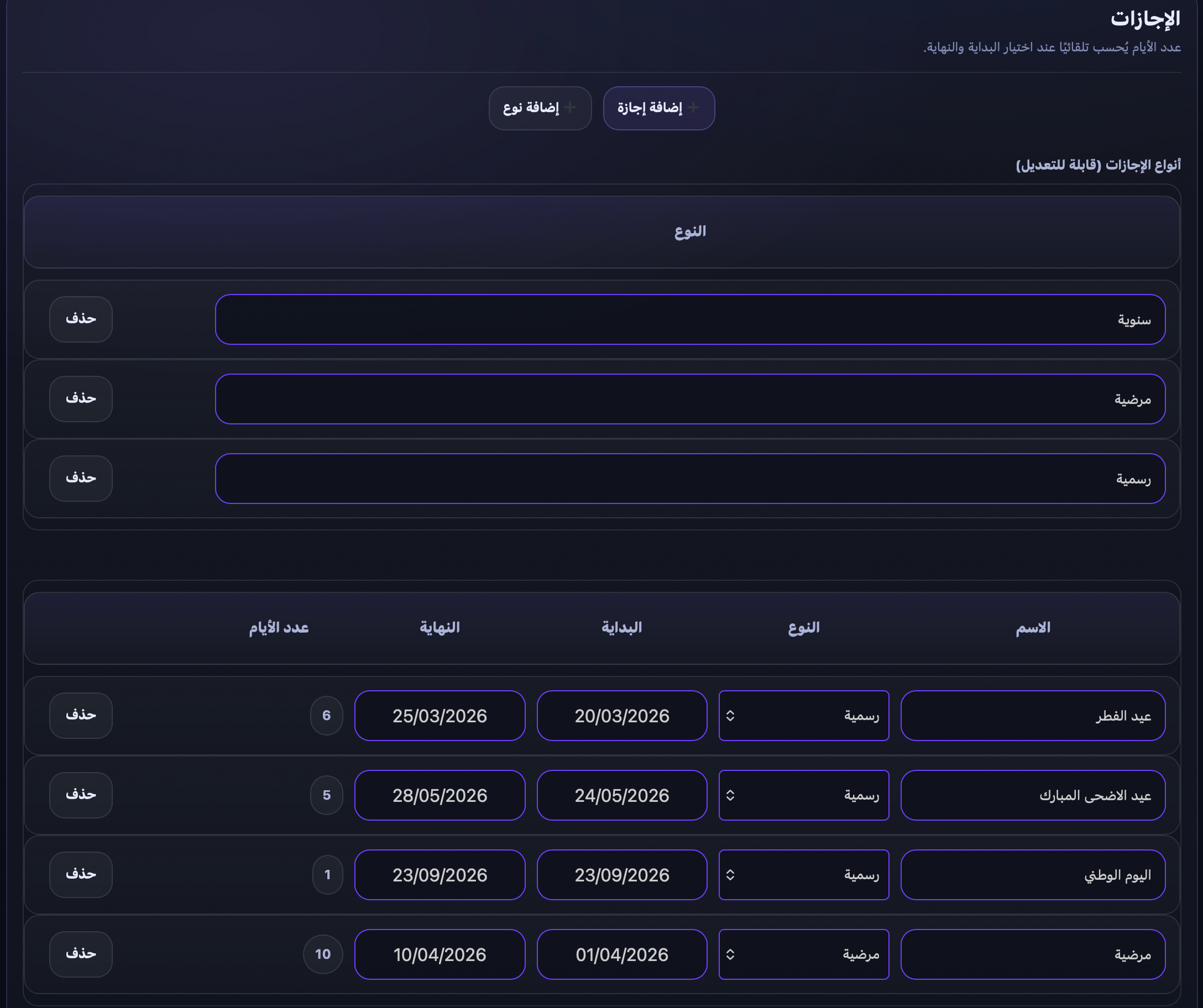The image size is (1203, 1008).
Task: Click the رسمية type name input
Action: pyautogui.click(x=690, y=478)
